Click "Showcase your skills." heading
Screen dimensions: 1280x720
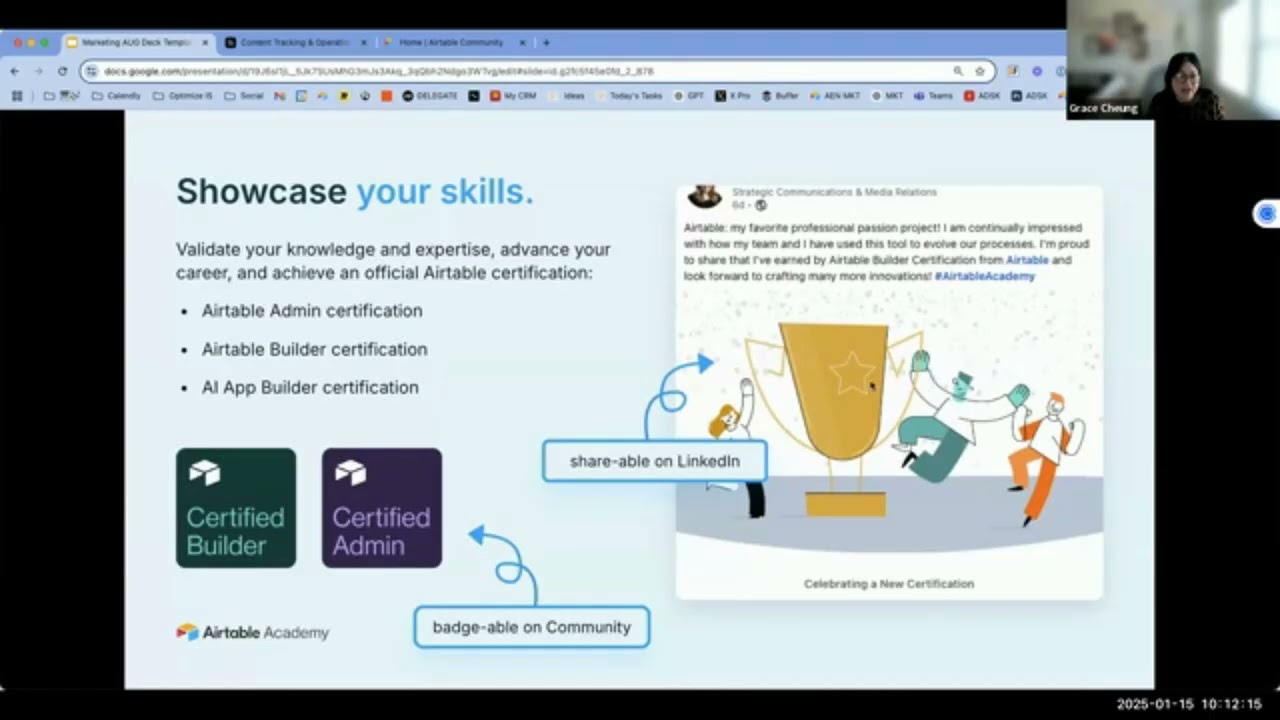[x=355, y=191]
